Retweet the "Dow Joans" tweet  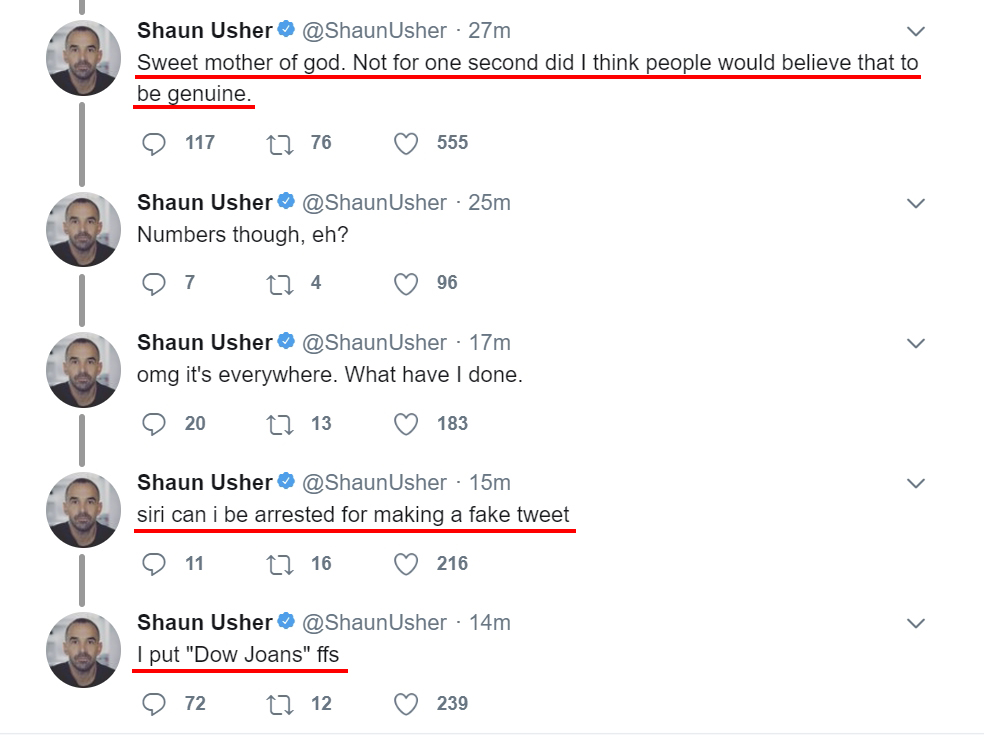click(279, 704)
